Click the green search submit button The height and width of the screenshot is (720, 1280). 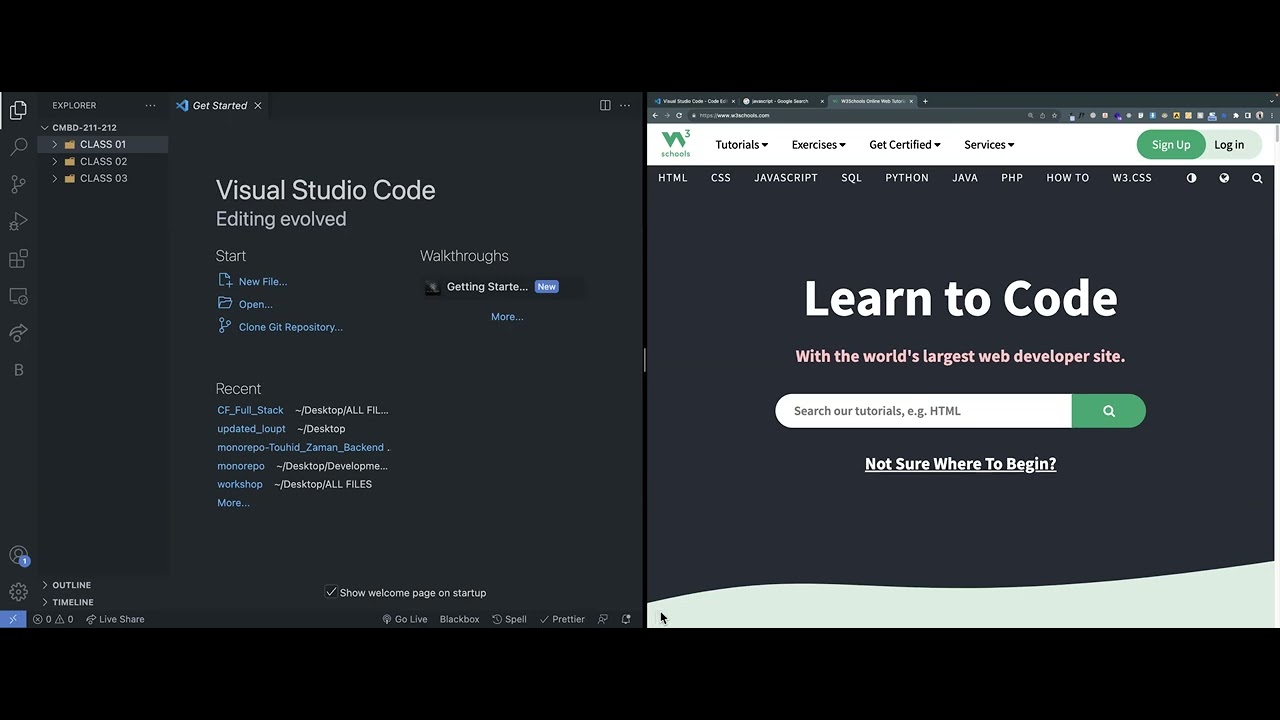(1109, 411)
